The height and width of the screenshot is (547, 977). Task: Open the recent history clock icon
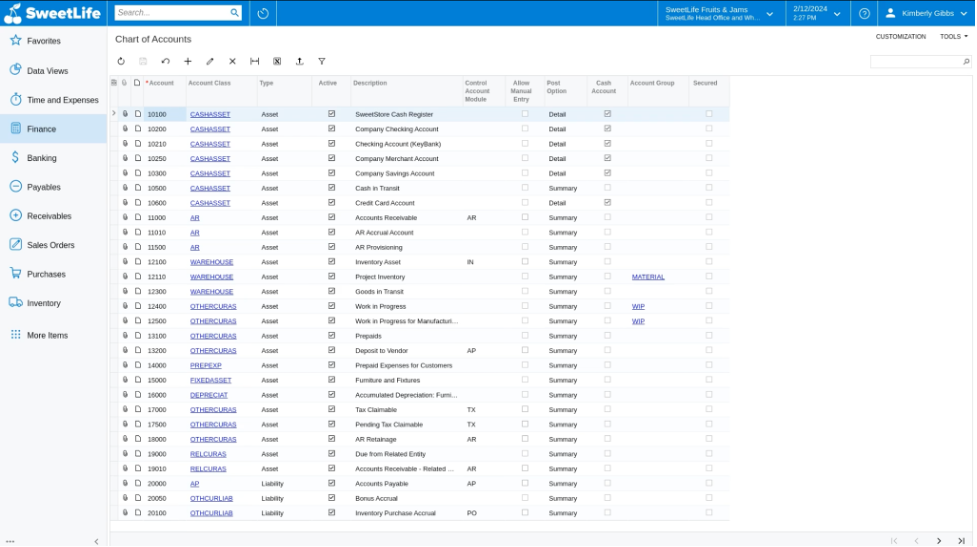click(x=263, y=13)
